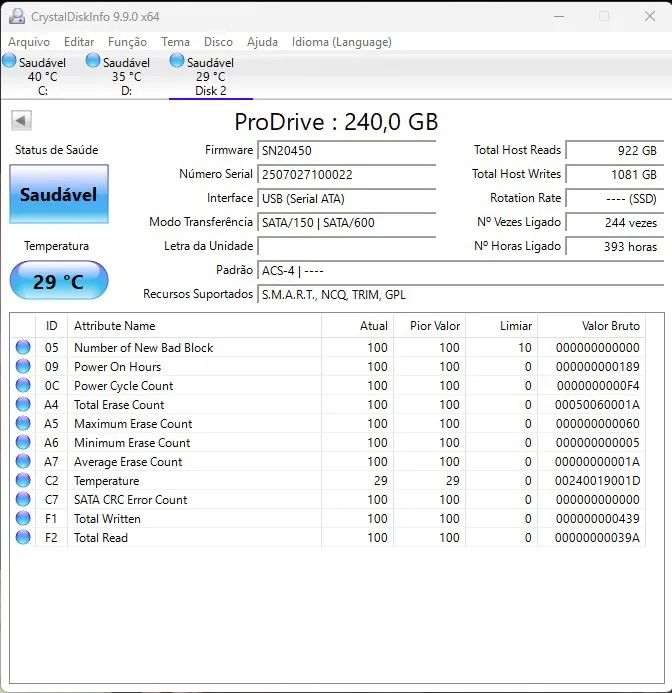Image resolution: width=672 pixels, height=693 pixels.
Task: Open the Disco menu
Action: tap(218, 42)
